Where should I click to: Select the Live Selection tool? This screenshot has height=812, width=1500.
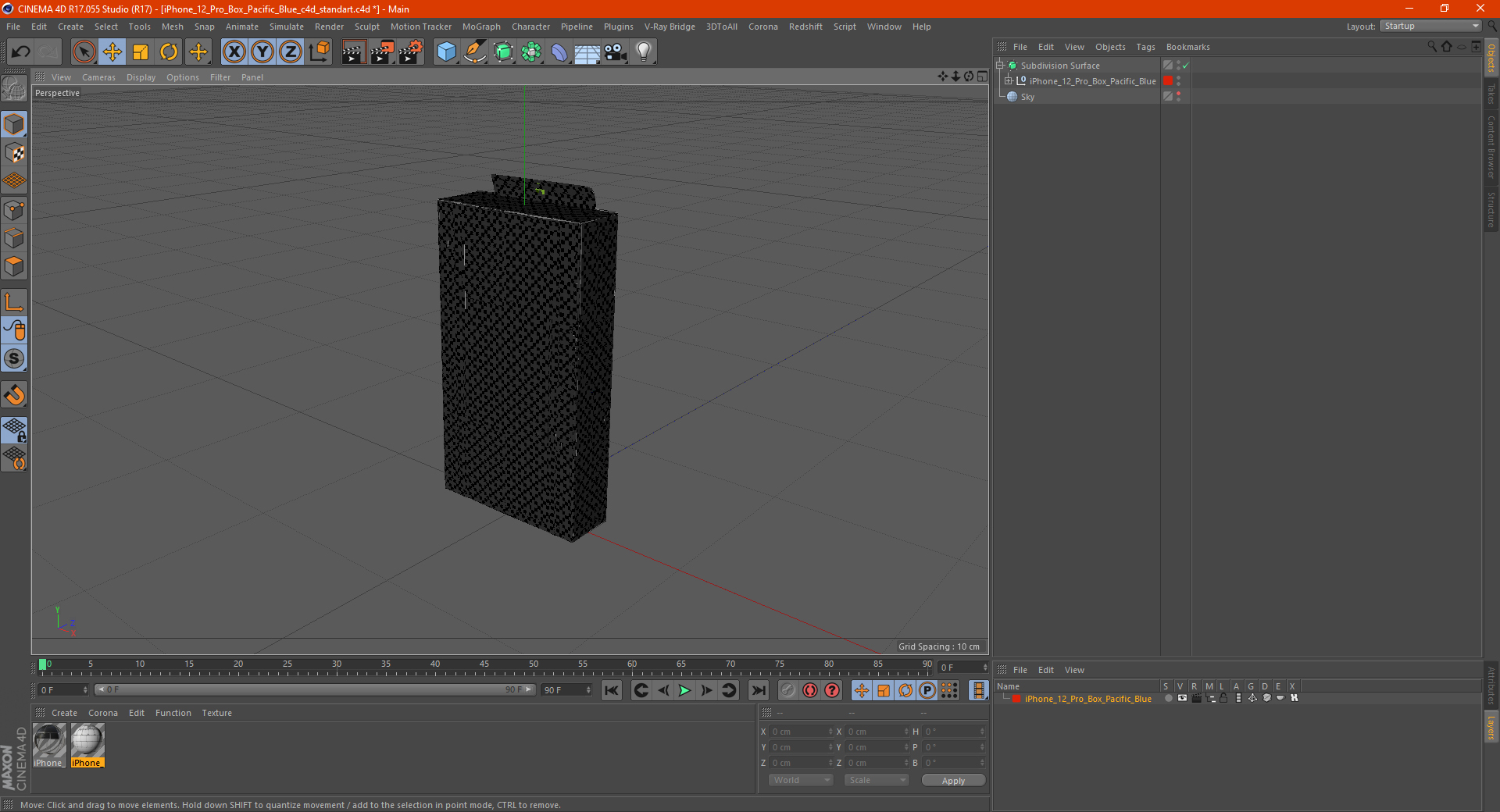pyautogui.click(x=84, y=52)
